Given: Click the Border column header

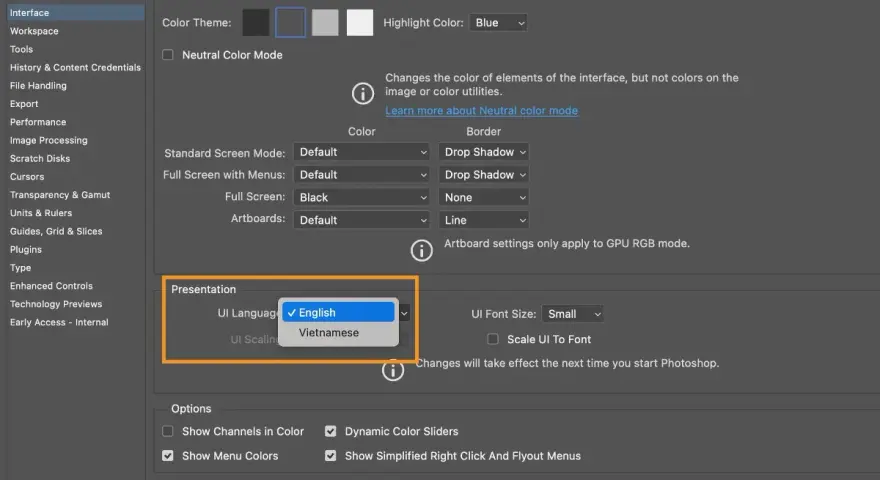Looking at the screenshot, I should (483, 131).
